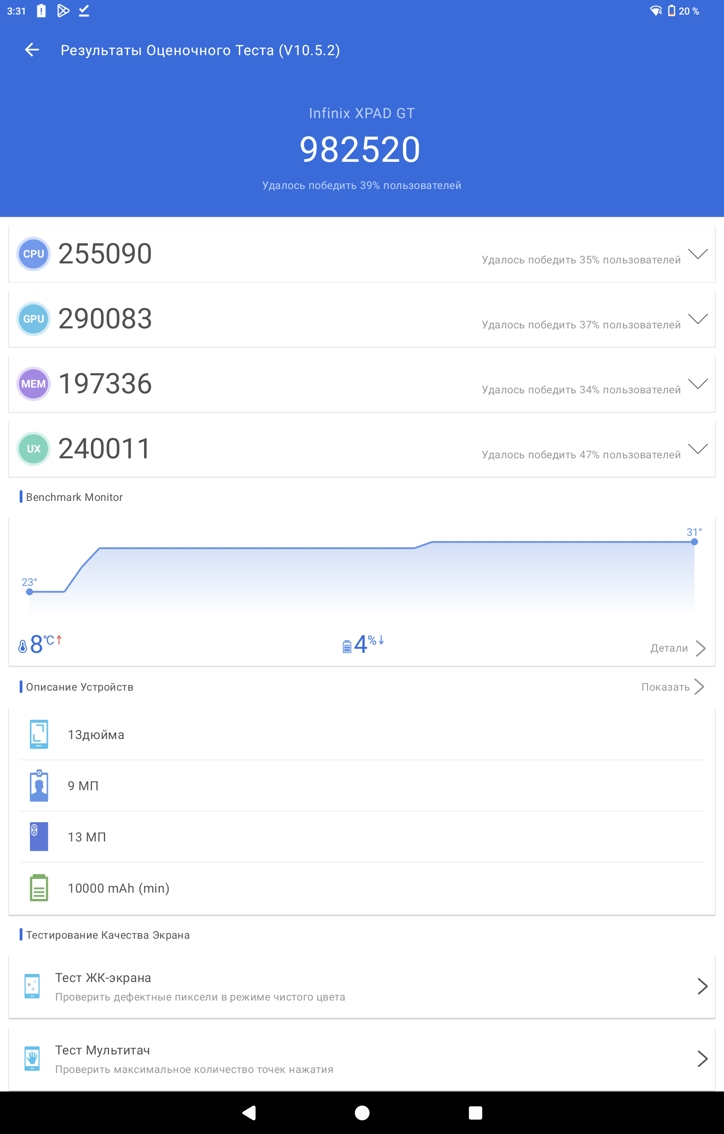Tap the status bar battery icon
This screenshot has width=724, height=1134.
coord(671,11)
